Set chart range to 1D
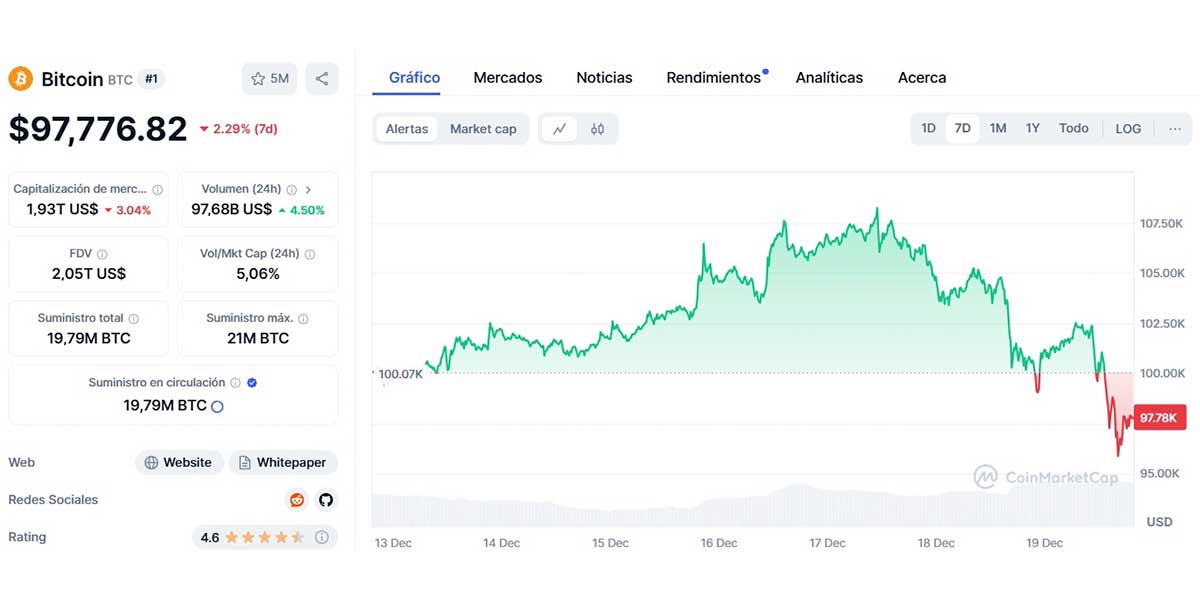 (x=928, y=129)
